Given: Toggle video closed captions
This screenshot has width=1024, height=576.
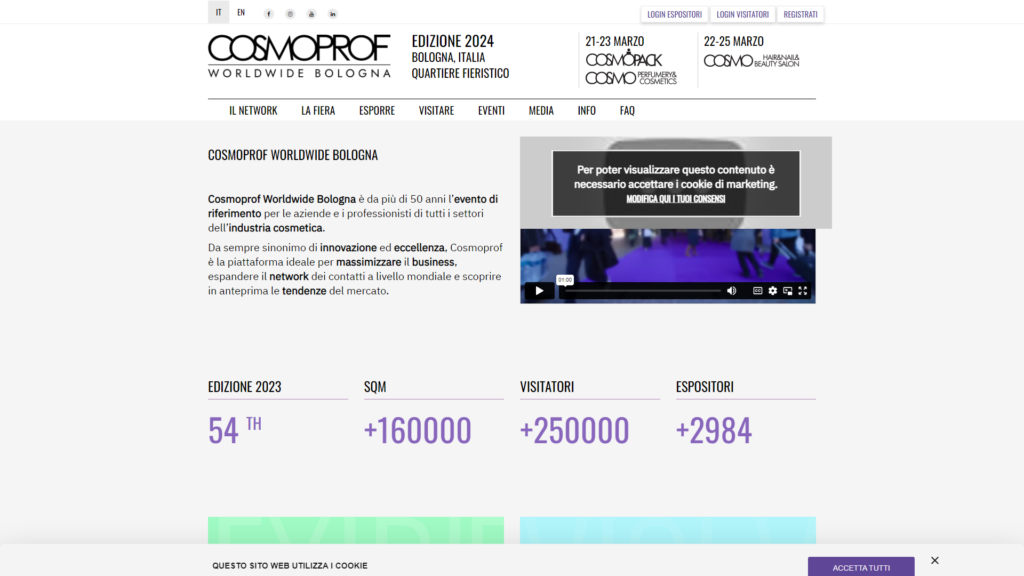Looking at the screenshot, I should [x=758, y=291].
